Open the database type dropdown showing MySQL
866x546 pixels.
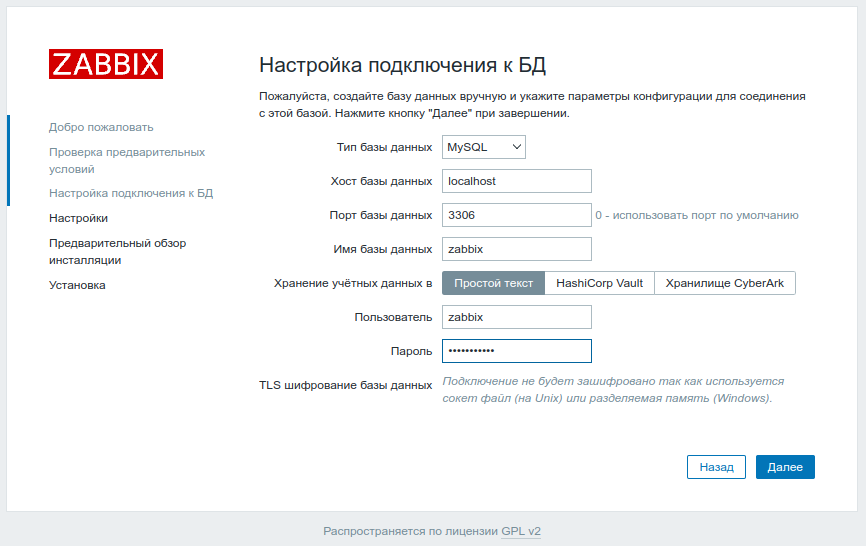484,147
